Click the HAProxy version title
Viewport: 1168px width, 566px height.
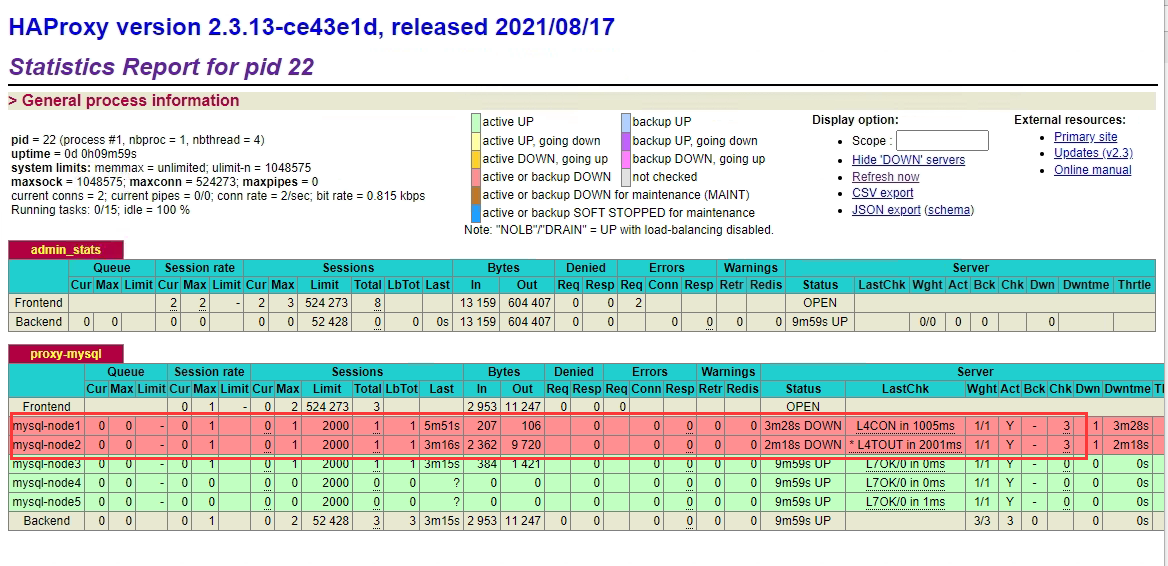click(311, 27)
